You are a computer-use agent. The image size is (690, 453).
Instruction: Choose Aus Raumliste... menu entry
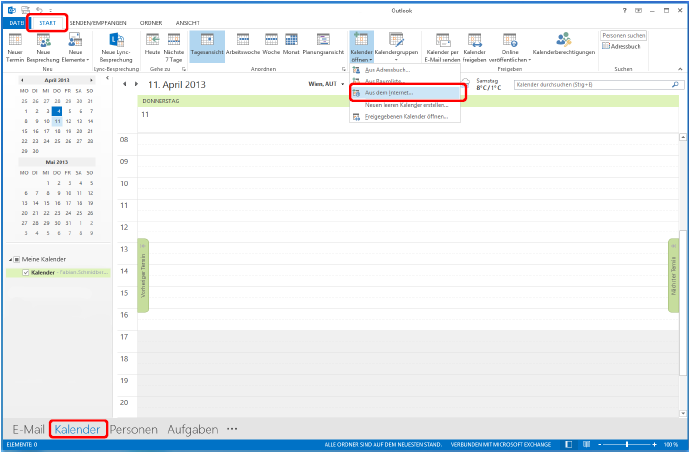(405, 81)
